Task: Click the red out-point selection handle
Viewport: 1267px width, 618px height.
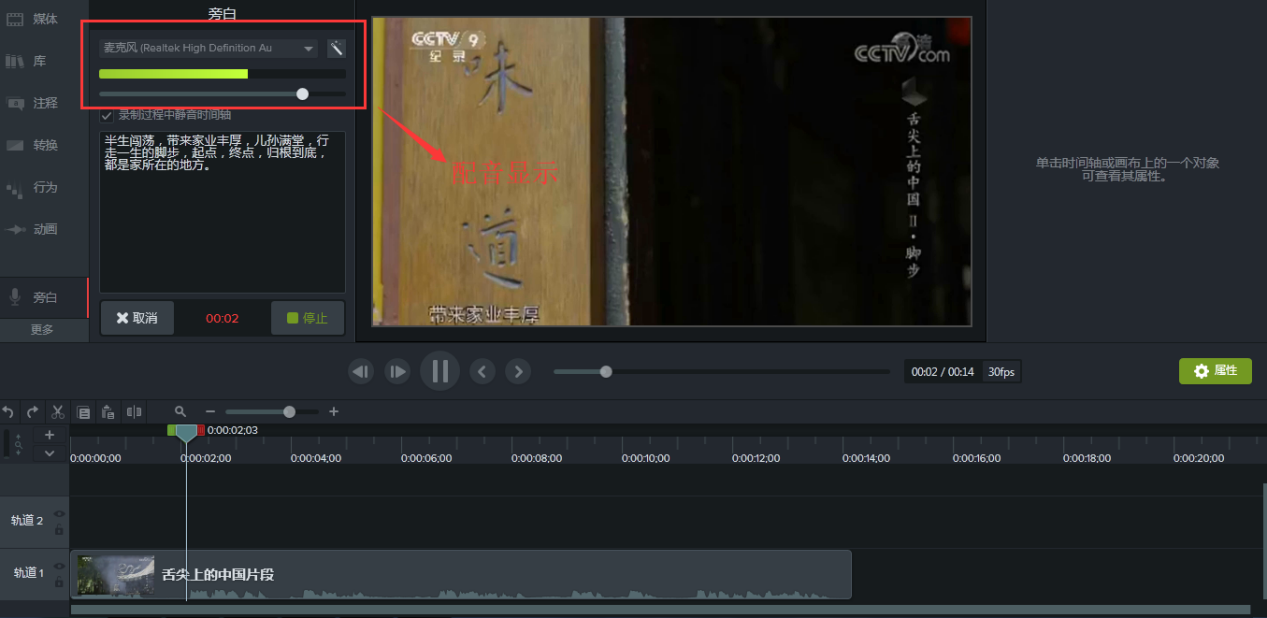Action: tap(200, 430)
